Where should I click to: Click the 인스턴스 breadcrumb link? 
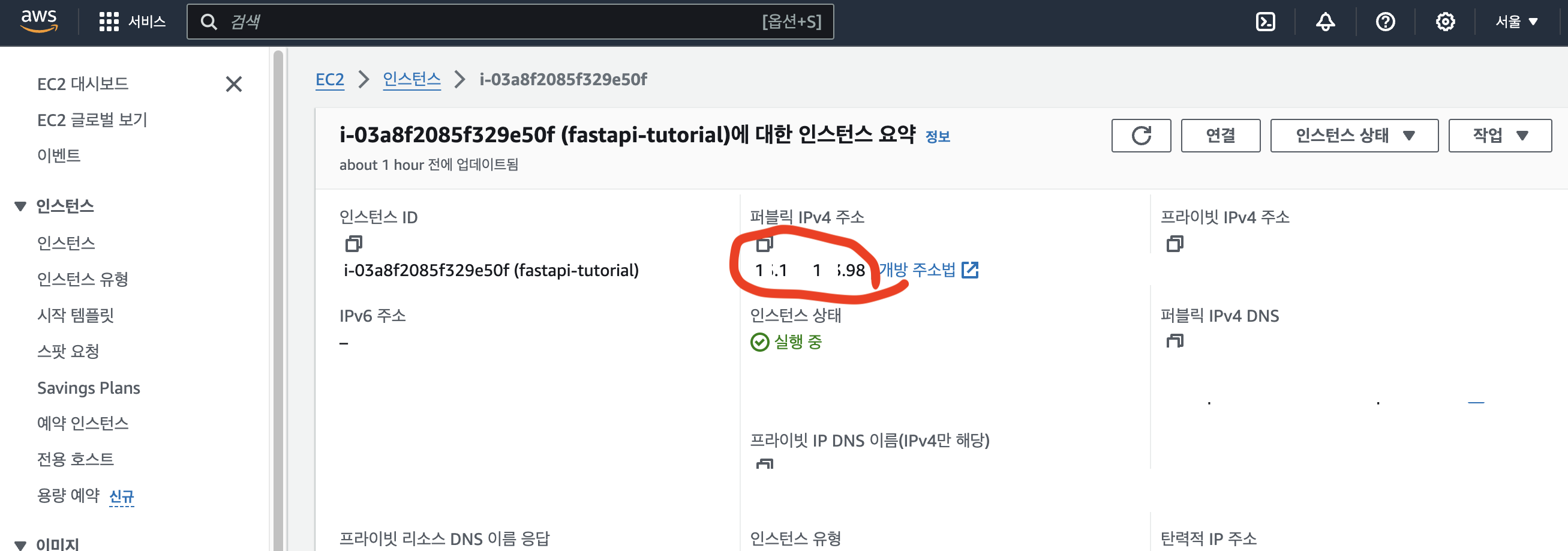[411, 80]
